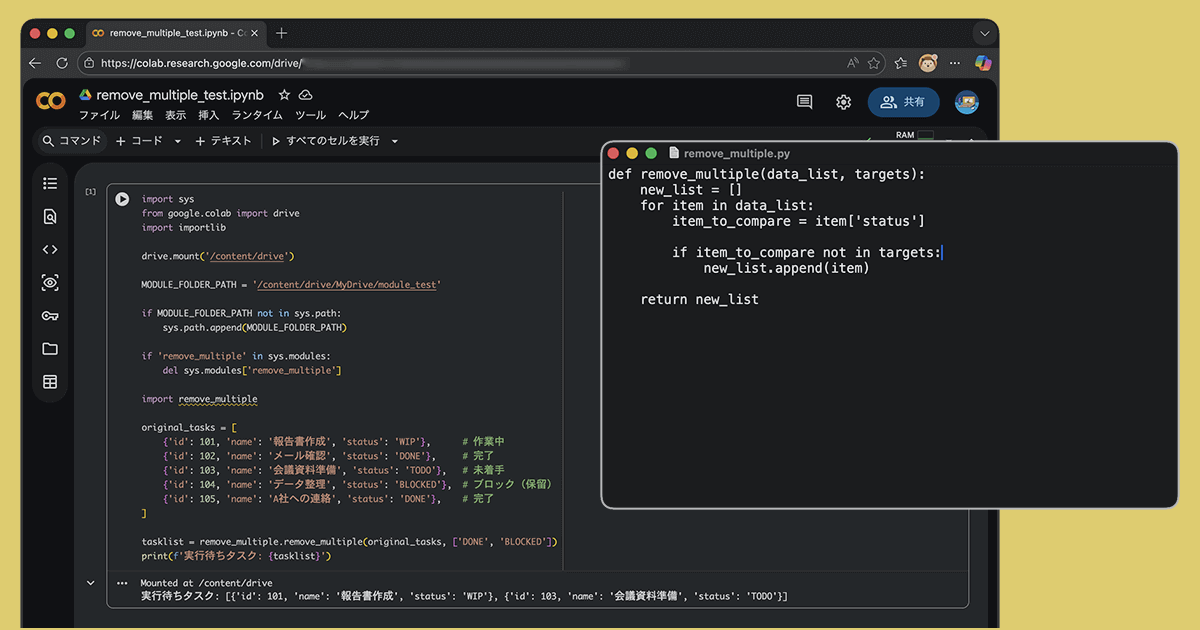Viewport: 1200px width, 630px height.
Task: Open Colab settings via the gear icon
Action: click(x=843, y=101)
